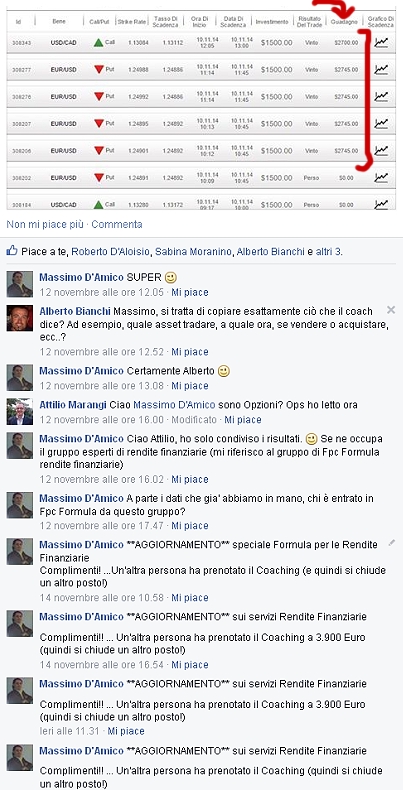Click the 'Strike Rate' column header
403x790 pixels.
(x=131, y=22)
